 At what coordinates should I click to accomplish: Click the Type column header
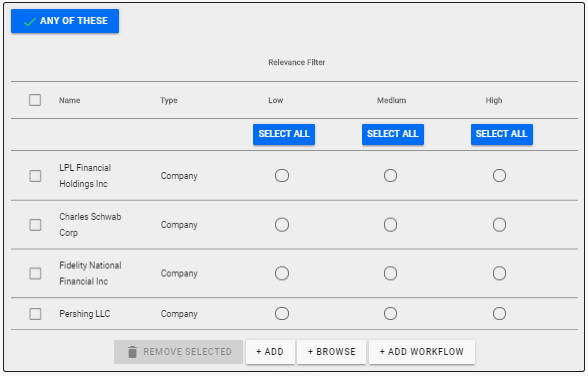coord(169,100)
